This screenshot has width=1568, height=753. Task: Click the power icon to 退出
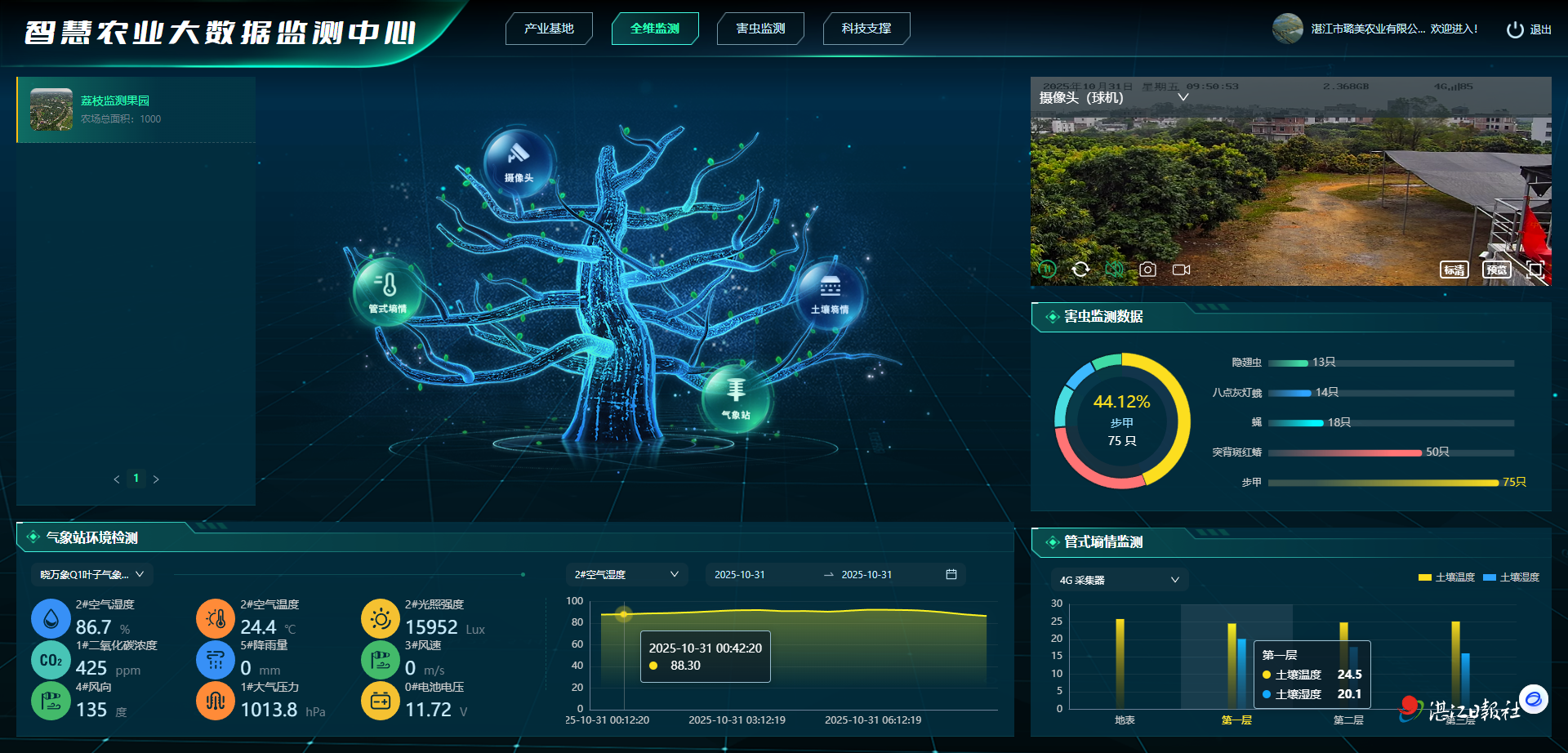[x=1515, y=29]
